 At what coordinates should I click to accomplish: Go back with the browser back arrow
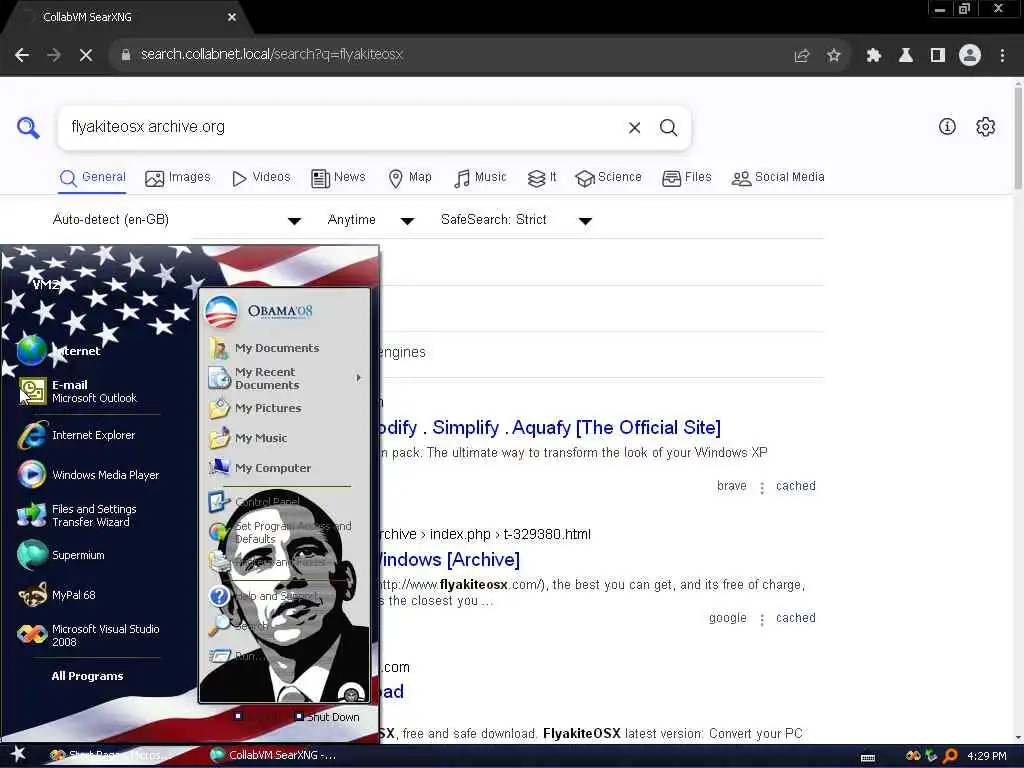(22, 55)
